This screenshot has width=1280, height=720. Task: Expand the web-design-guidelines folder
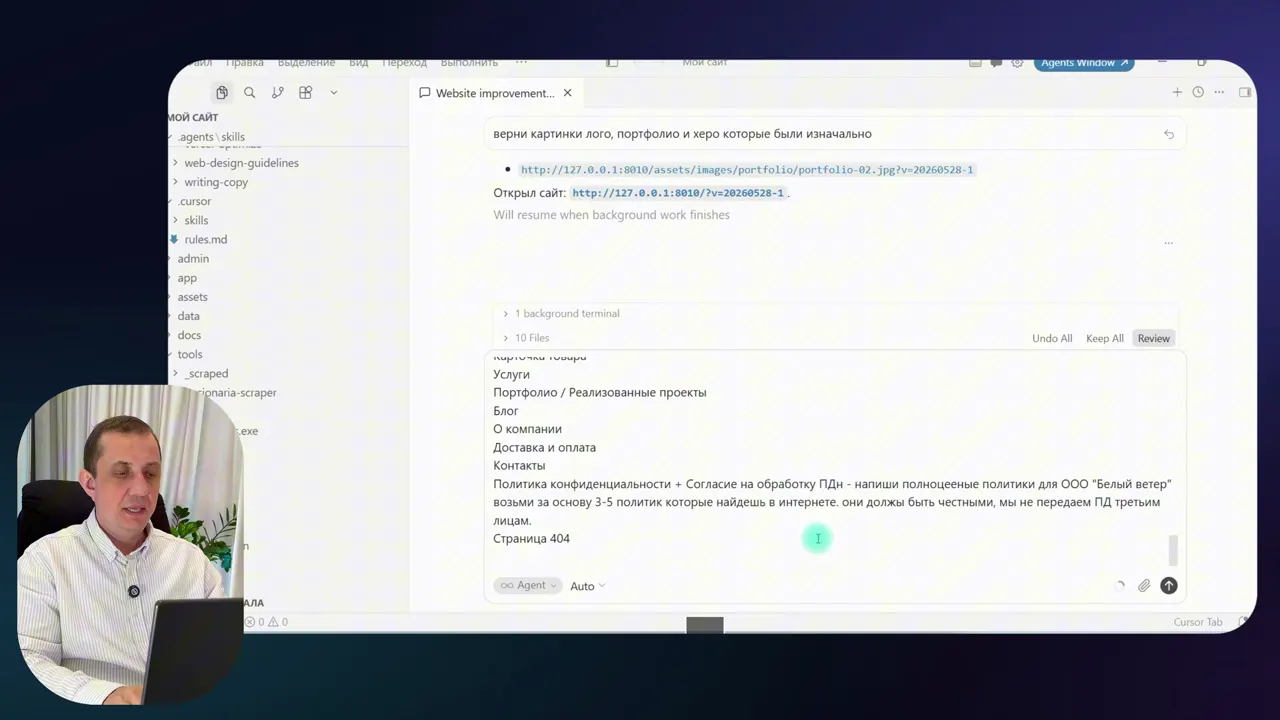click(241, 163)
